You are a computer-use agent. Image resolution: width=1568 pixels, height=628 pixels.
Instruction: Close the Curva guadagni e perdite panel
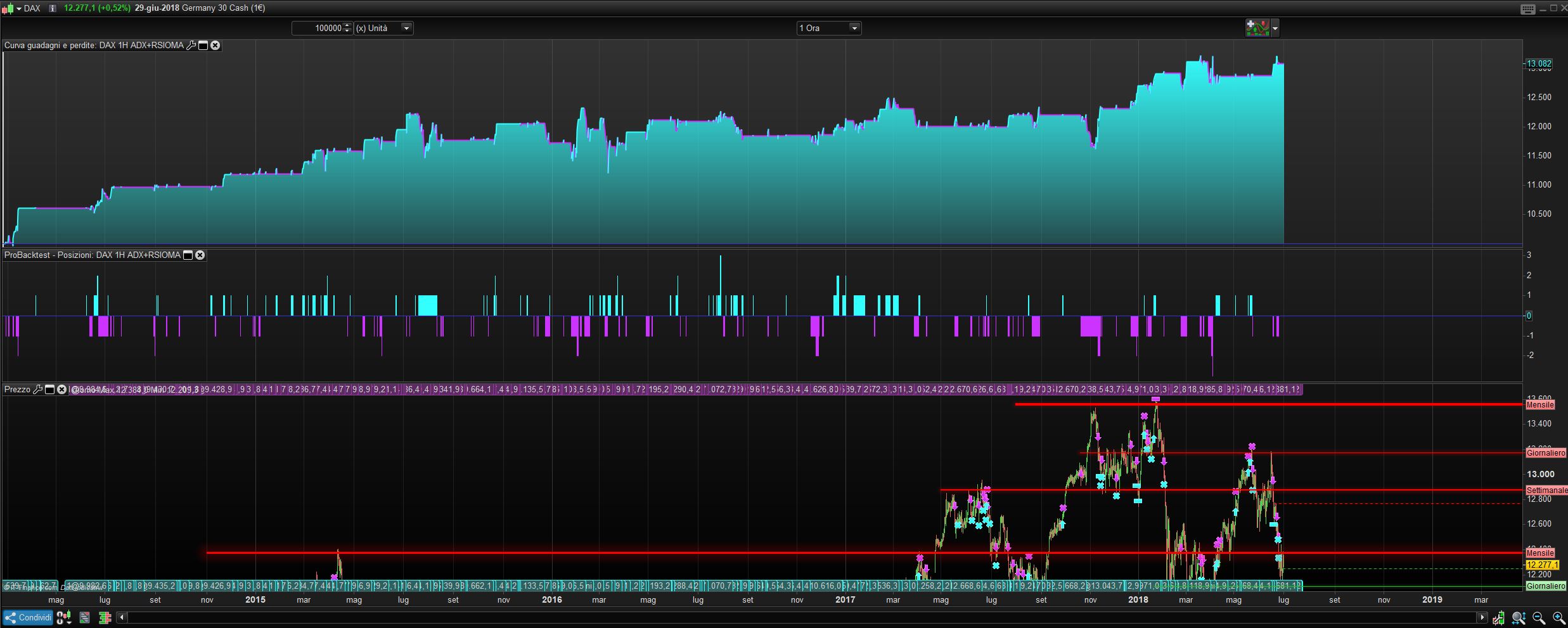click(215, 46)
